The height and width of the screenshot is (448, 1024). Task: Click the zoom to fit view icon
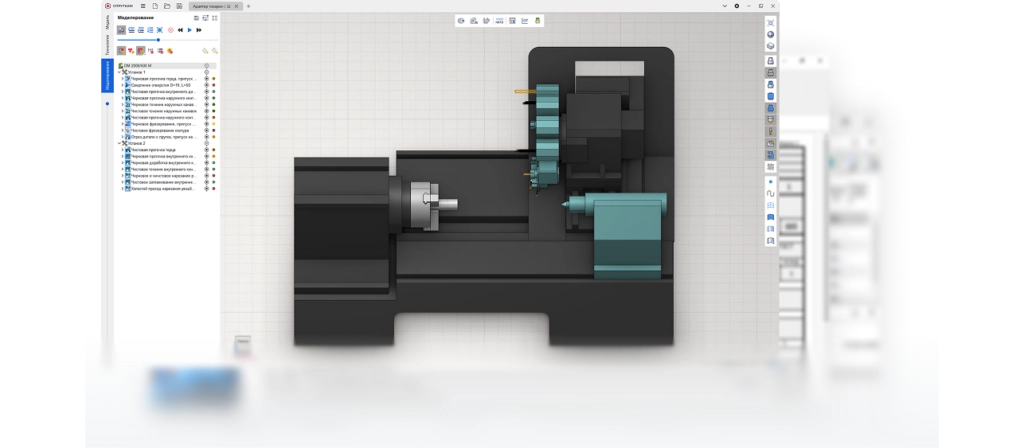coord(770,21)
